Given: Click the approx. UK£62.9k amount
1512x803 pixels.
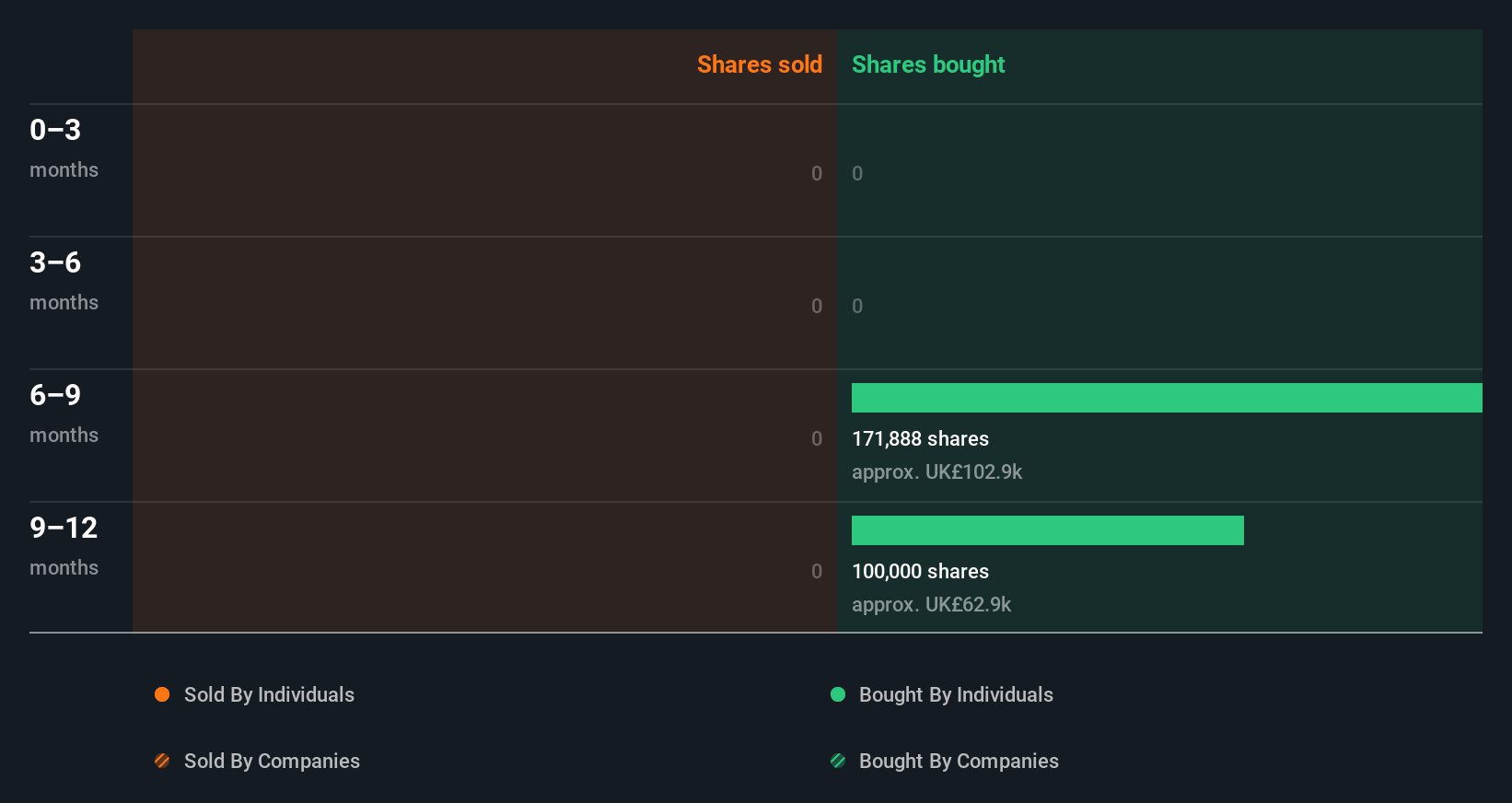Looking at the screenshot, I should [931, 604].
